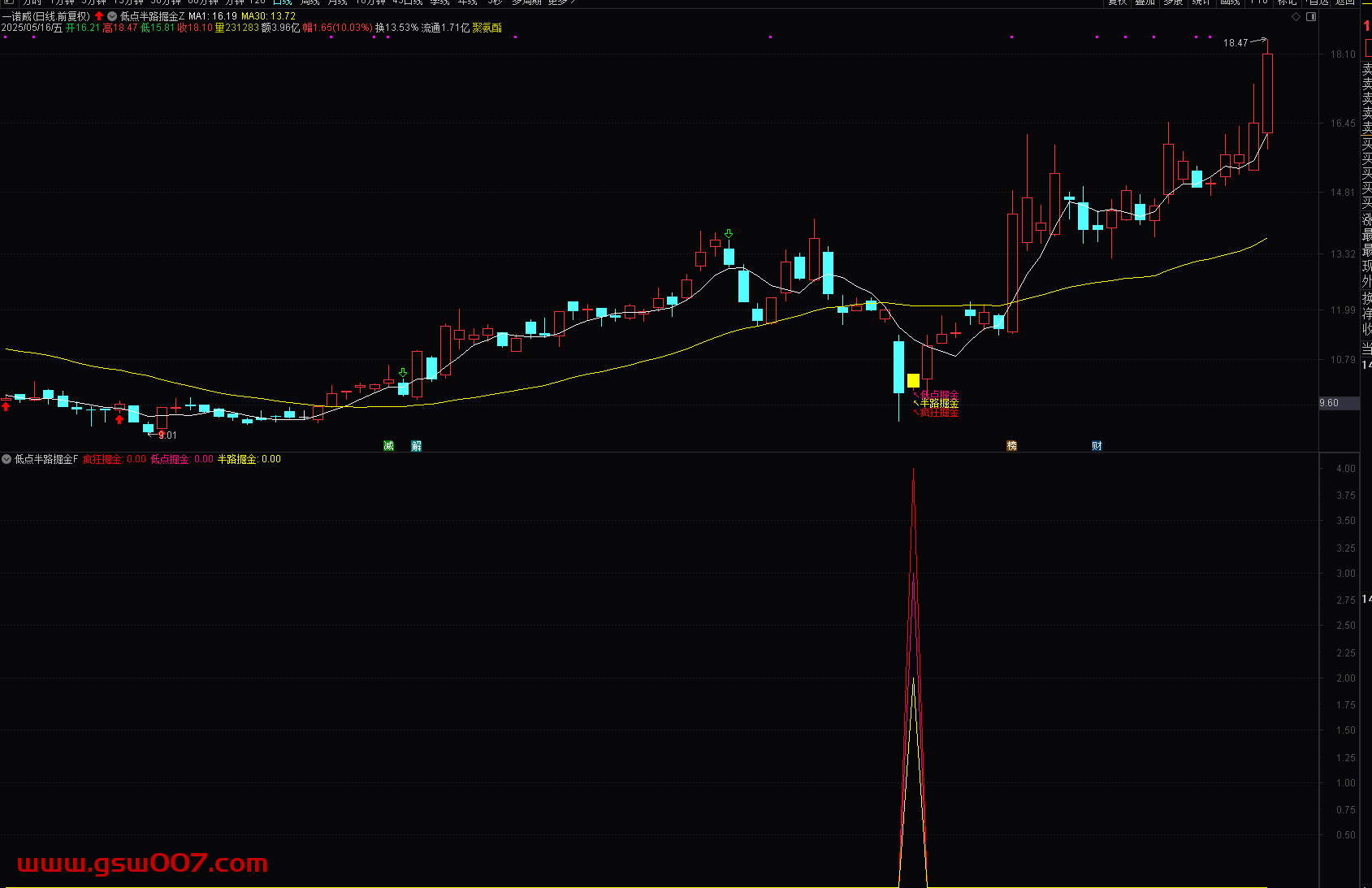
Task: Click the 18.47 high price annotation
Action: (x=1236, y=43)
